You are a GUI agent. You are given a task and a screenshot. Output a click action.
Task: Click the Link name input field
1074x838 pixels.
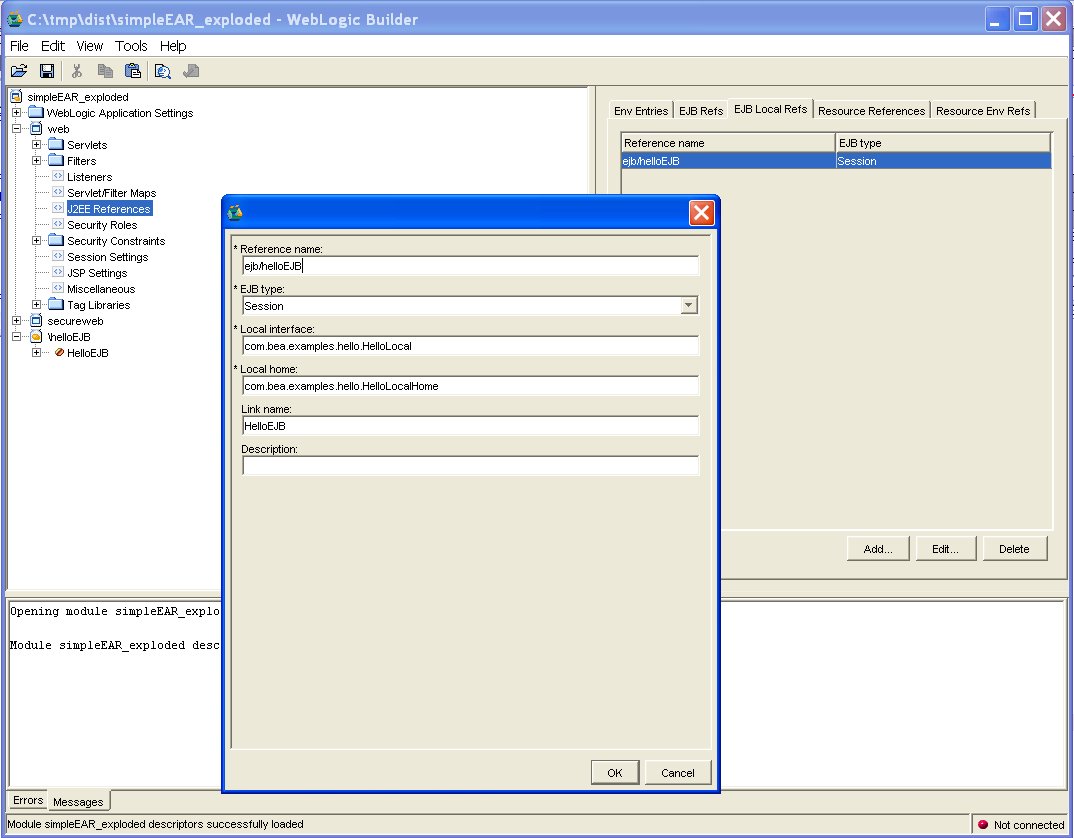coord(471,426)
